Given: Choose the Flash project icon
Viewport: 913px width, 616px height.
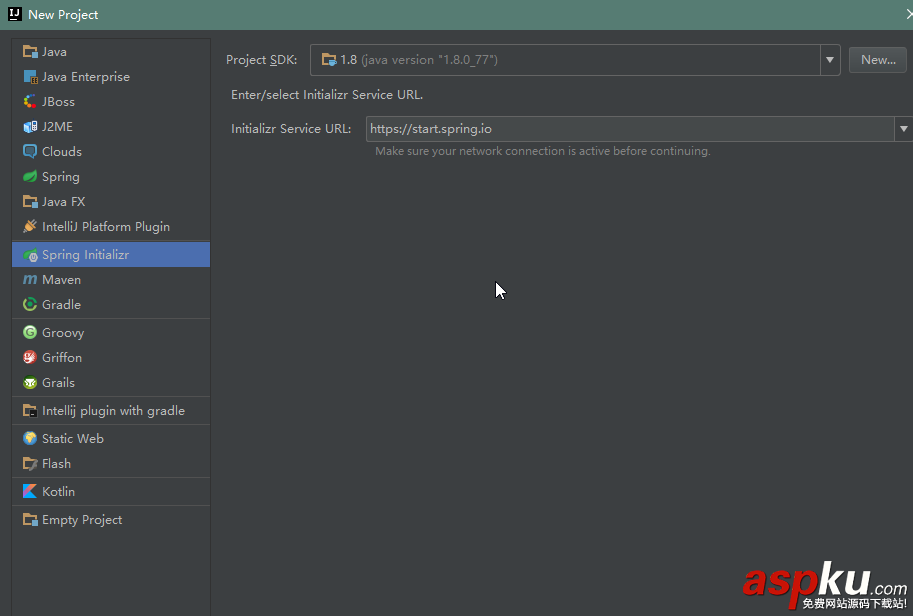Looking at the screenshot, I should 30,464.
